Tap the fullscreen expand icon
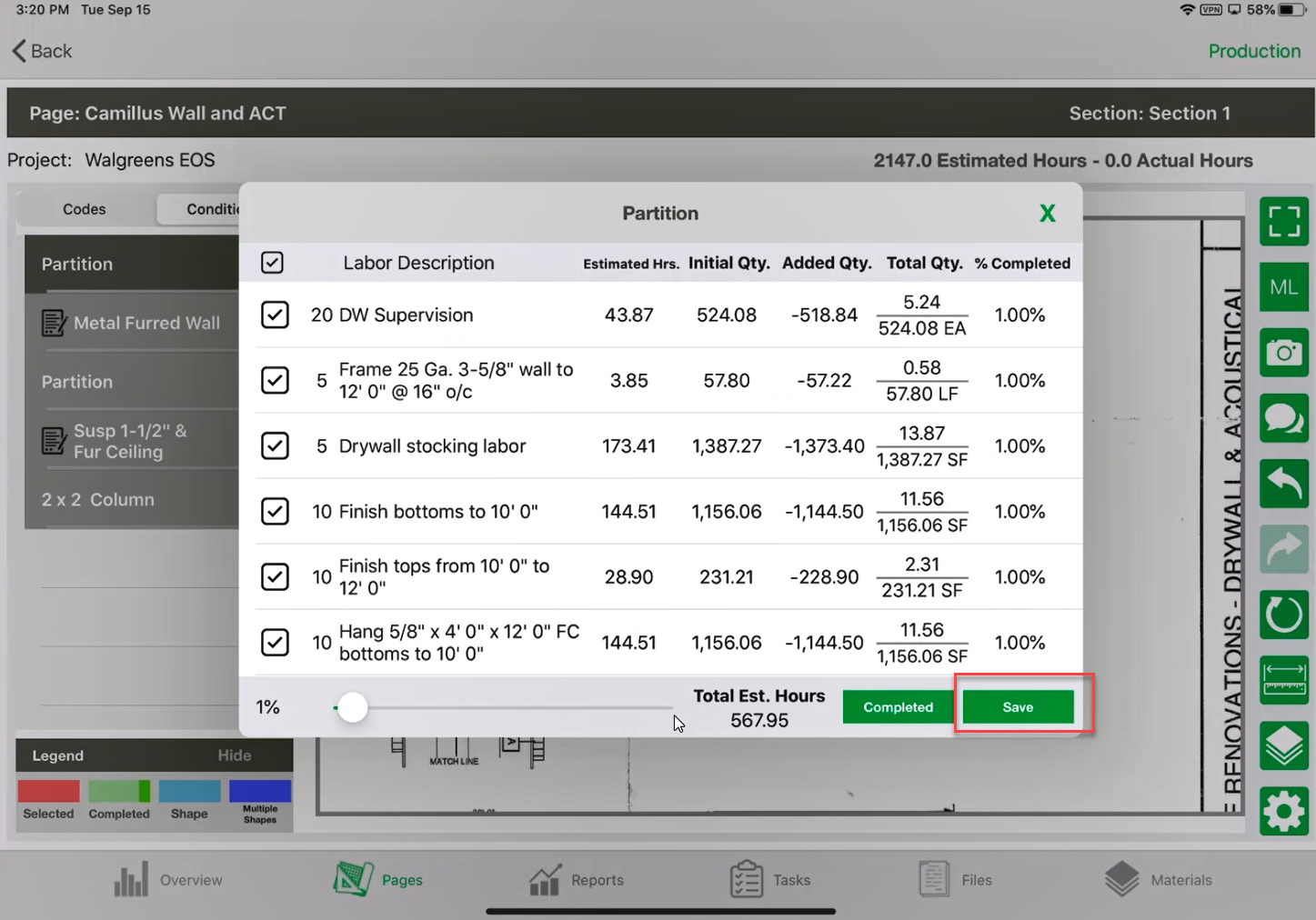 1283,221
